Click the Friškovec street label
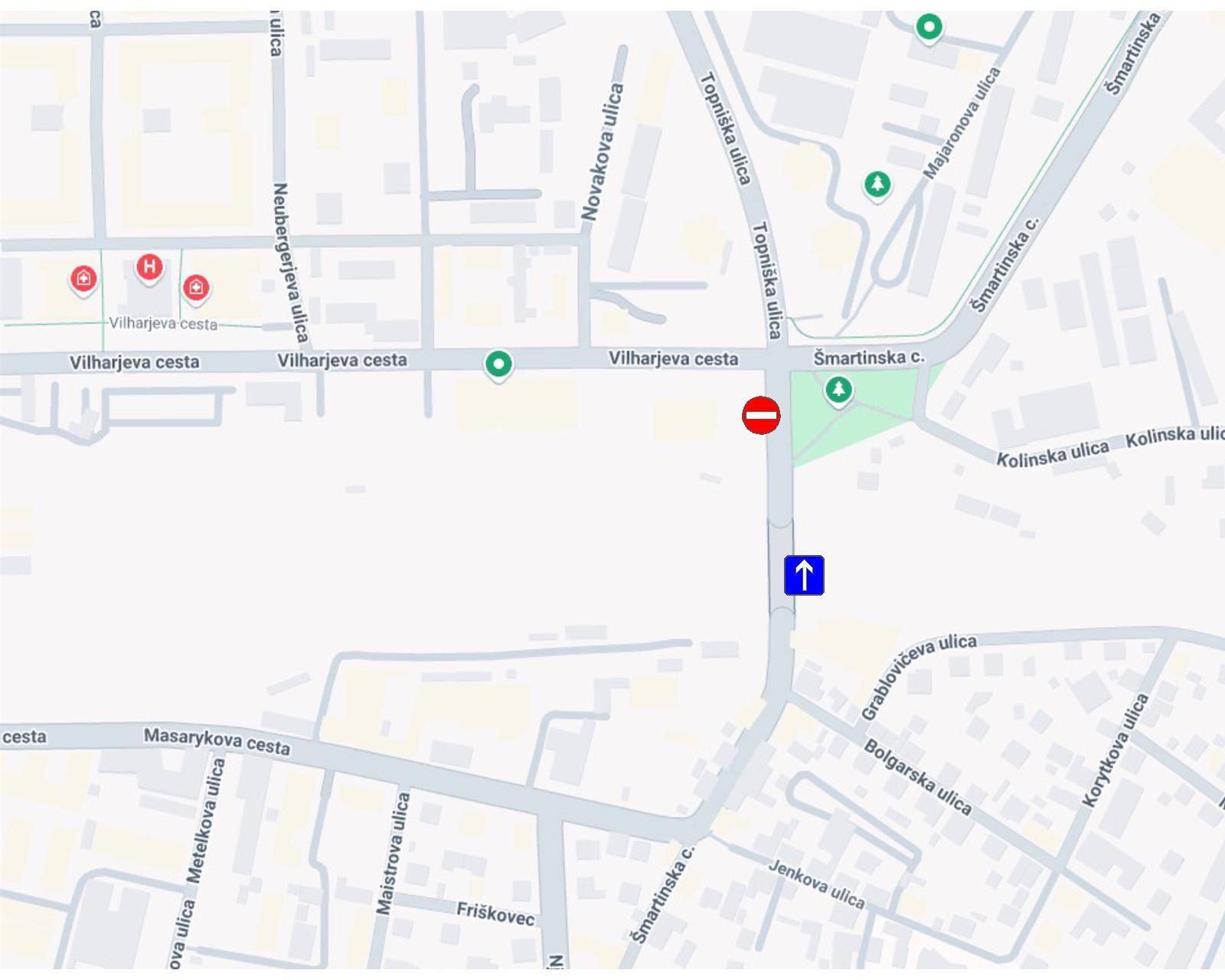Viewport: 1225px width, 980px height. pyautogui.click(x=495, y=913)
